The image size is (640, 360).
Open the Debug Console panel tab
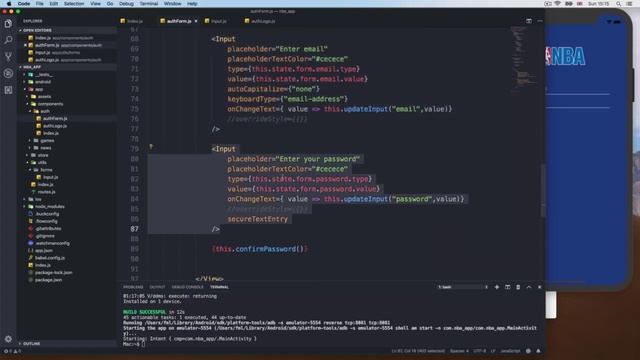point(187,287)
